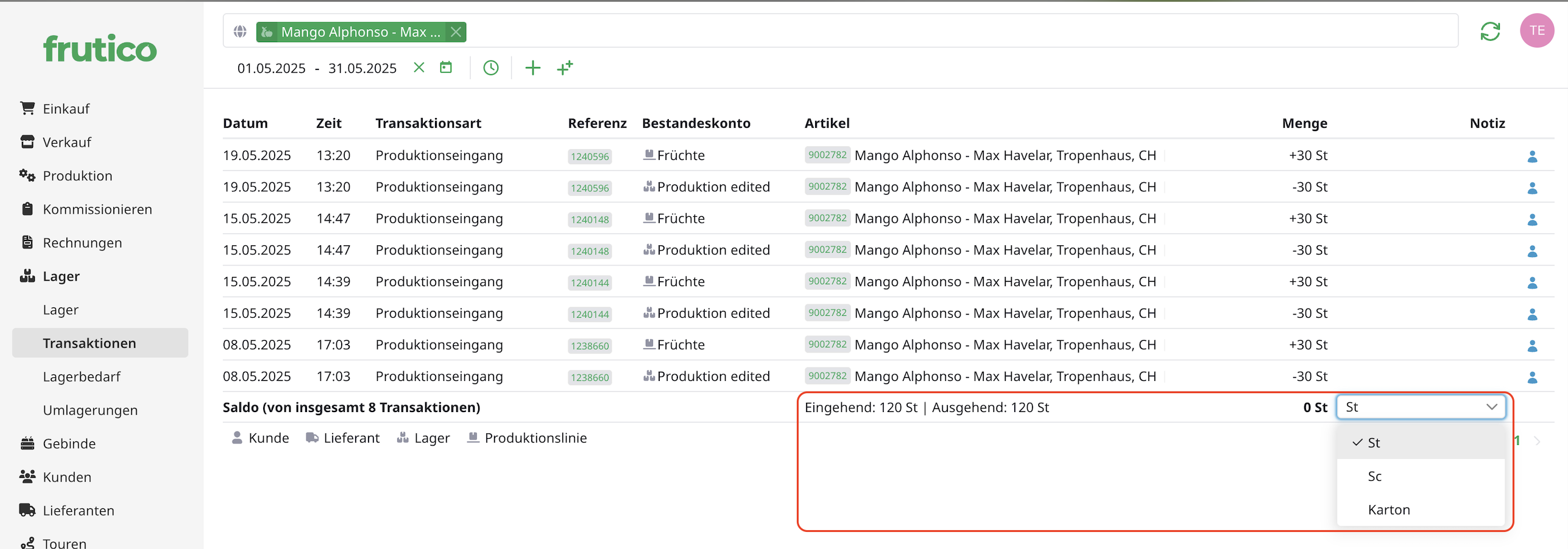Viewport: 1568px width, 549px height.
Task: Click the refresh icon in top bar
Action: click(x=1489, y=32)
